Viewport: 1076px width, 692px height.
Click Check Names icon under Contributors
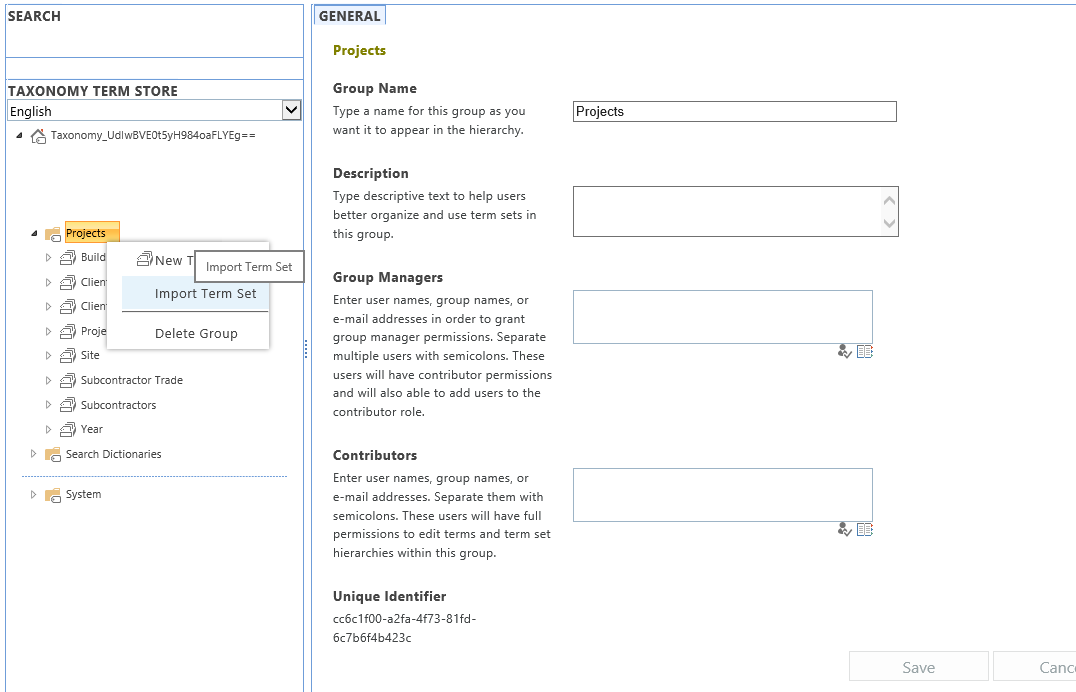(x=845, y=529)
